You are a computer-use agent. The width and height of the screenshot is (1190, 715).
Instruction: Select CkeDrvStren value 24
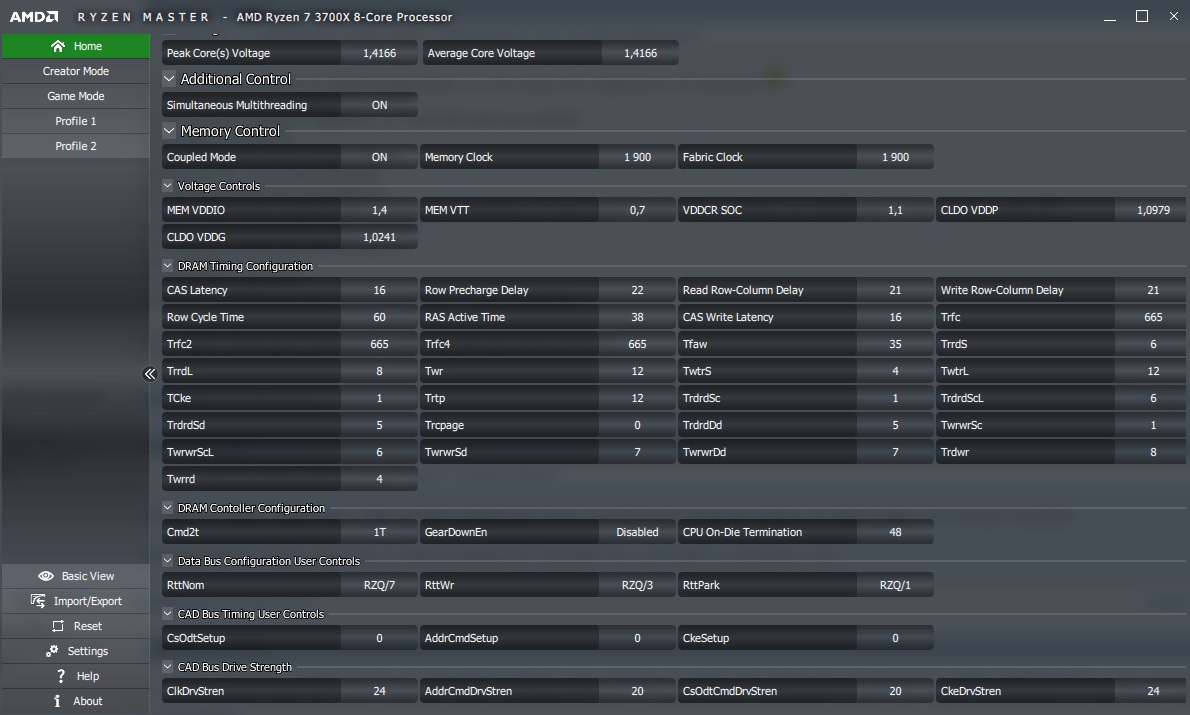click(x=1153, y=691)
